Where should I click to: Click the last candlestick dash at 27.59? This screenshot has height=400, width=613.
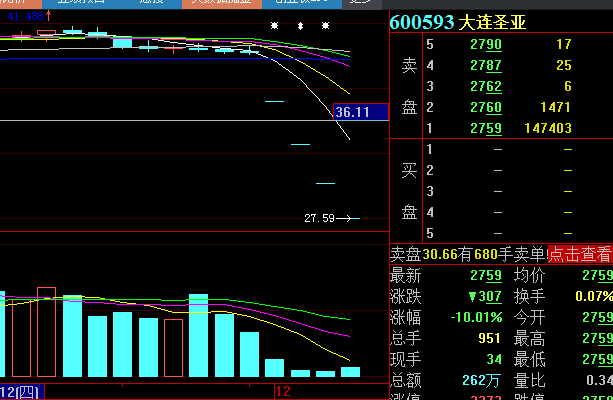point(355,219)
